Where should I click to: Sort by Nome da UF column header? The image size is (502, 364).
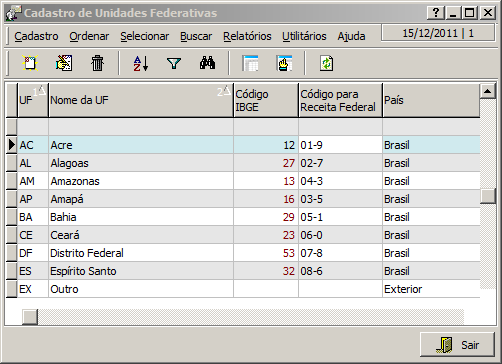point(141,100)
